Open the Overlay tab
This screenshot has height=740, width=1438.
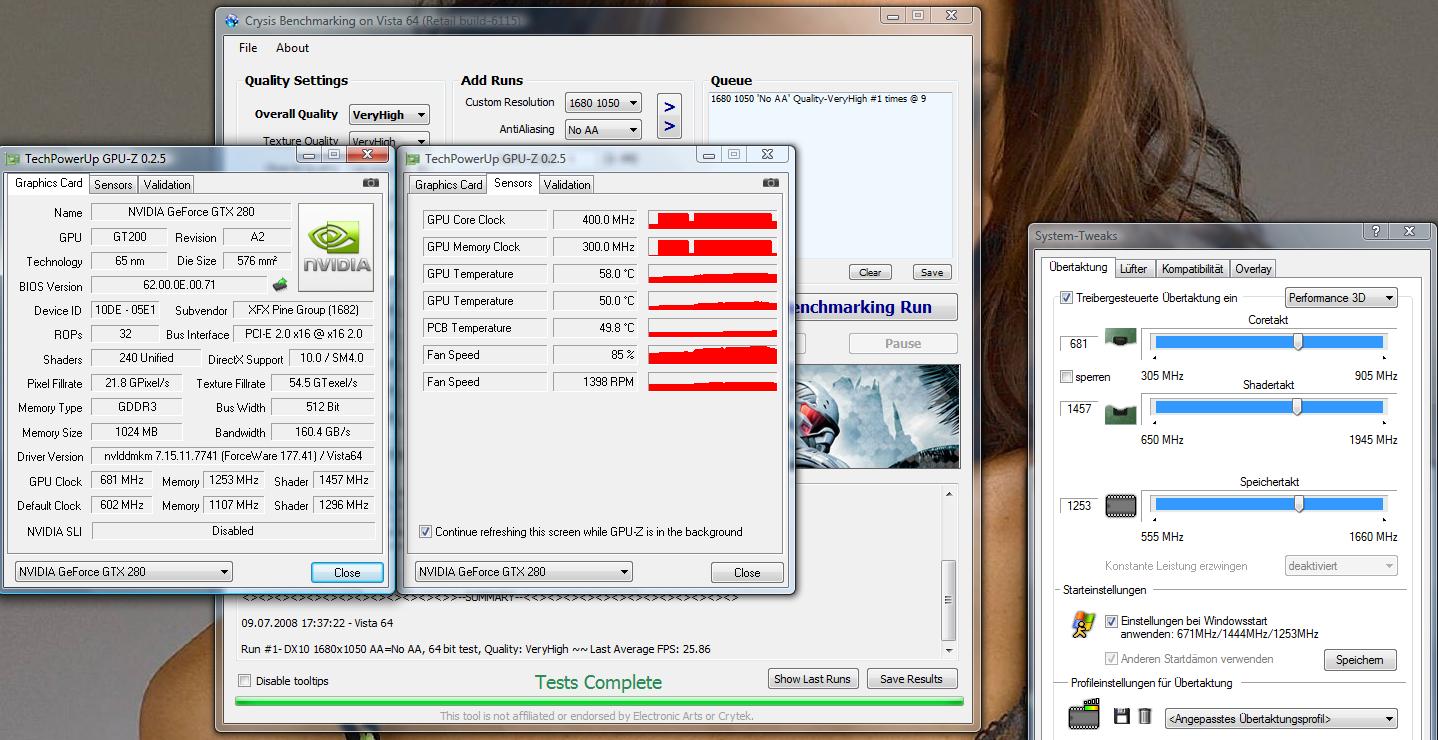click(x=1253, y=268)
